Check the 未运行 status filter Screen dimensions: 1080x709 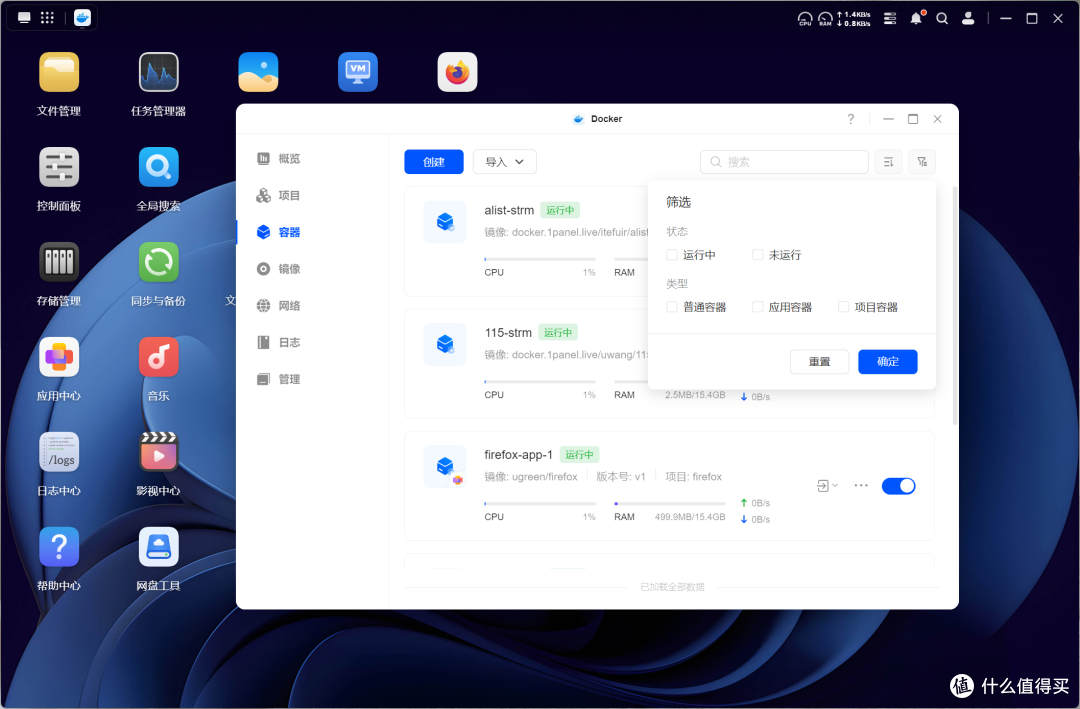(x=758, y=255)
